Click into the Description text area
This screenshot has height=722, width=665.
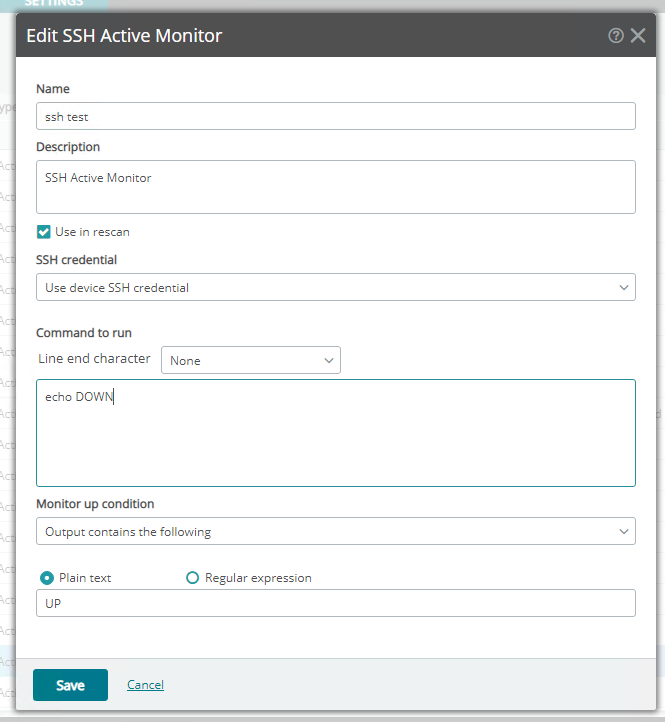pos(336,187)
